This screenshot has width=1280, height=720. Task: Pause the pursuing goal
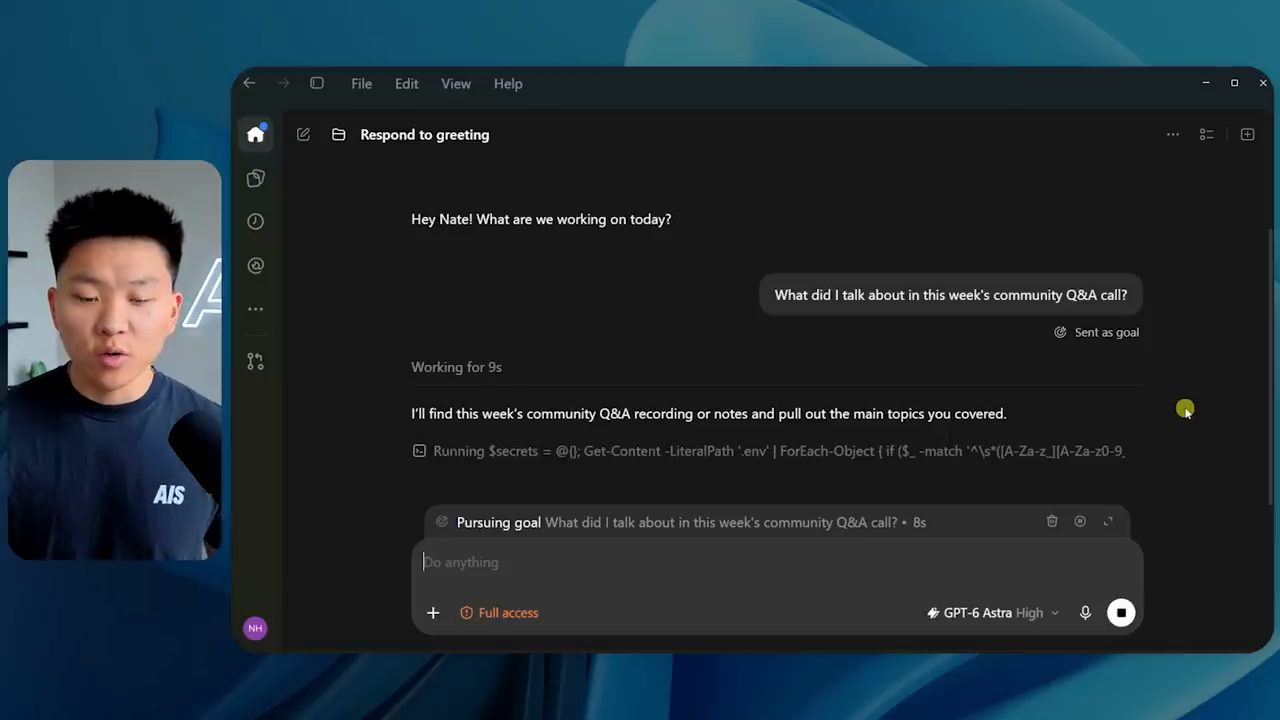pos(1080,522)
